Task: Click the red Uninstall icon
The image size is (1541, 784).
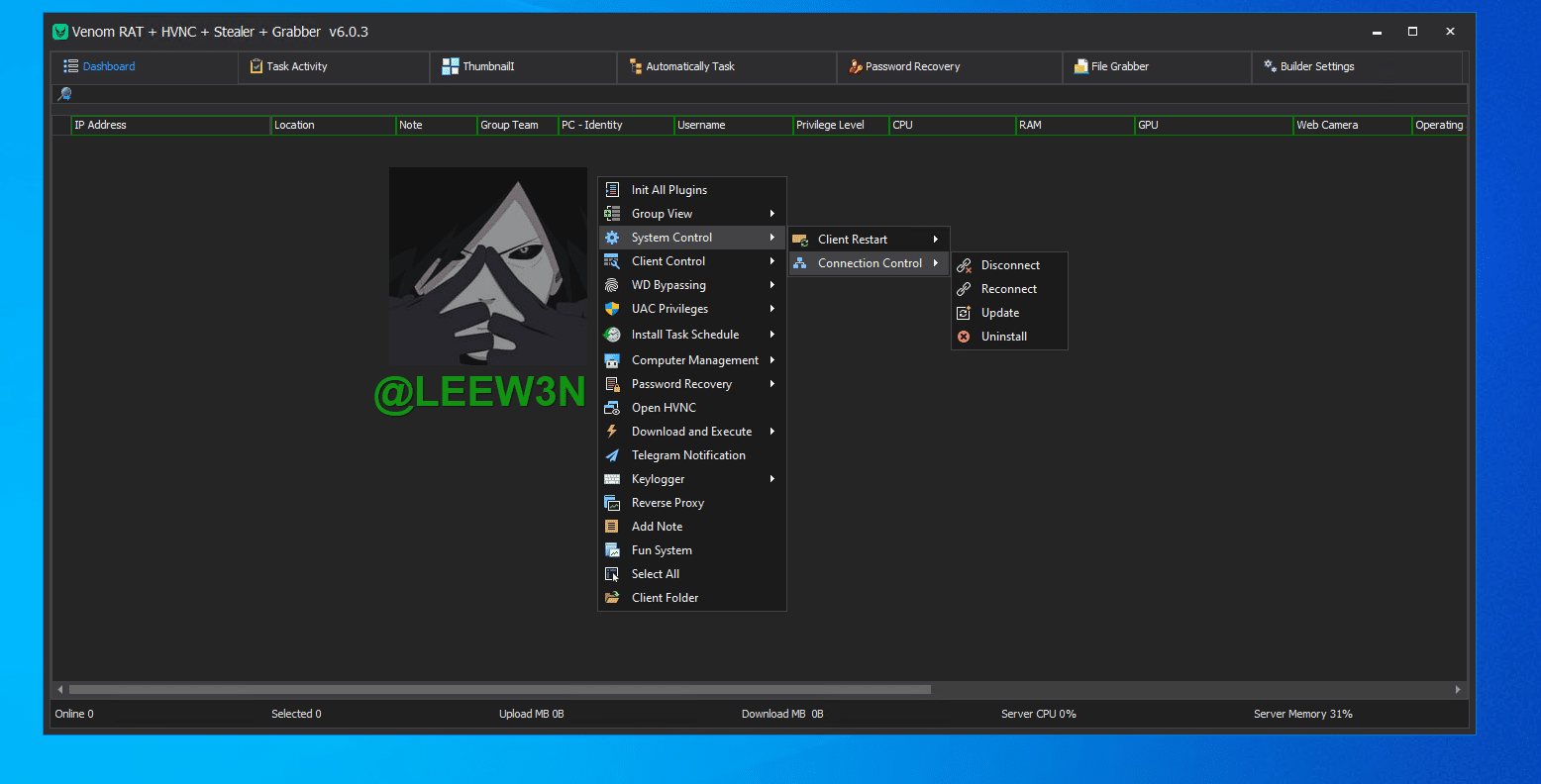Action: click(x=964, y=337)
